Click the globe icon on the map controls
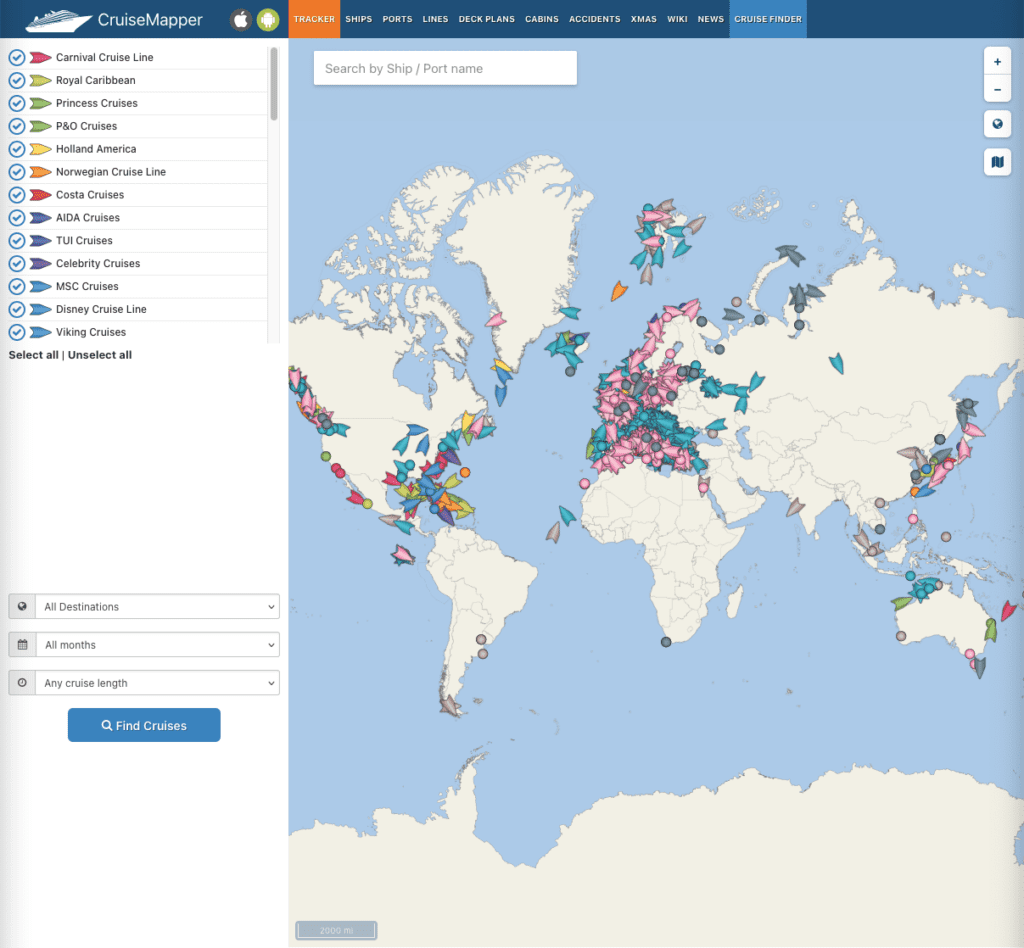Image resolution: width=1024 pixels, height=948 pixels. pyautogui.click(x=997, y=124)
